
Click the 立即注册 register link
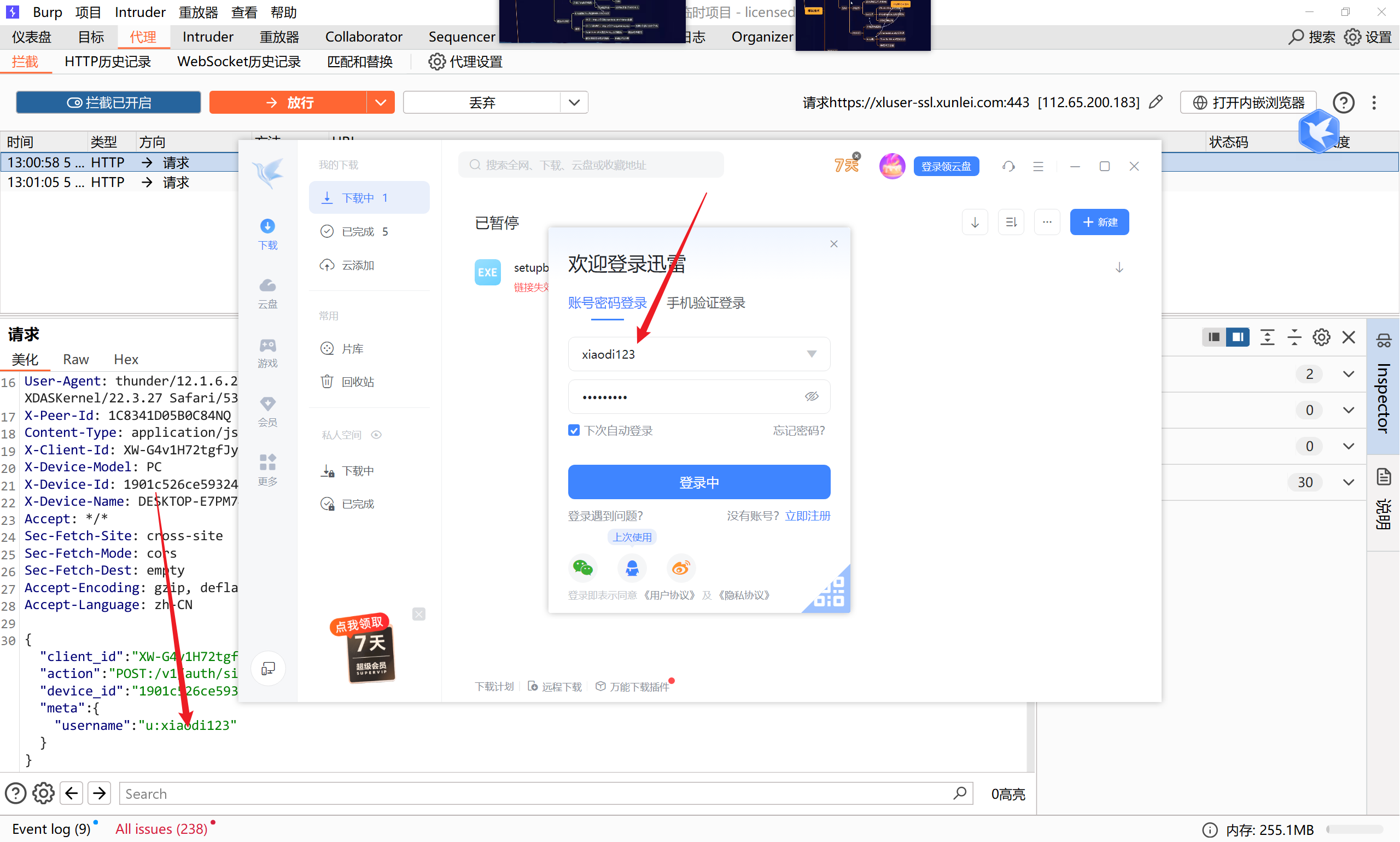[807, 516]
